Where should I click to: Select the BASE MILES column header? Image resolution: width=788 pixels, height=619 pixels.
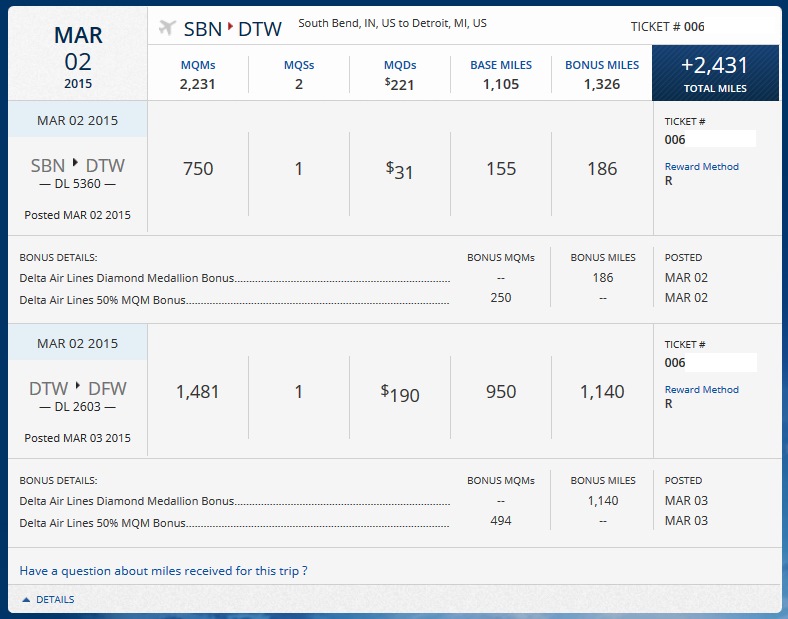click(501, 65)
